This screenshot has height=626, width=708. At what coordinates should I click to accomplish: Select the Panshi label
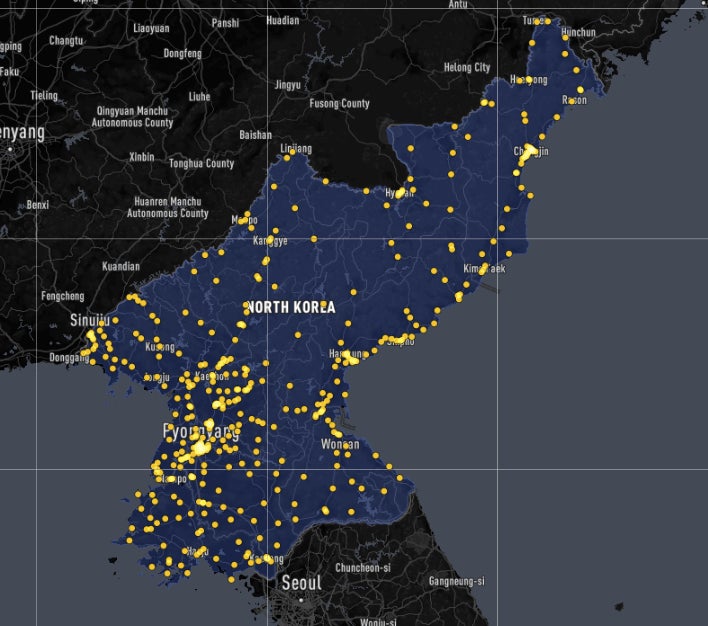point(225,23)
